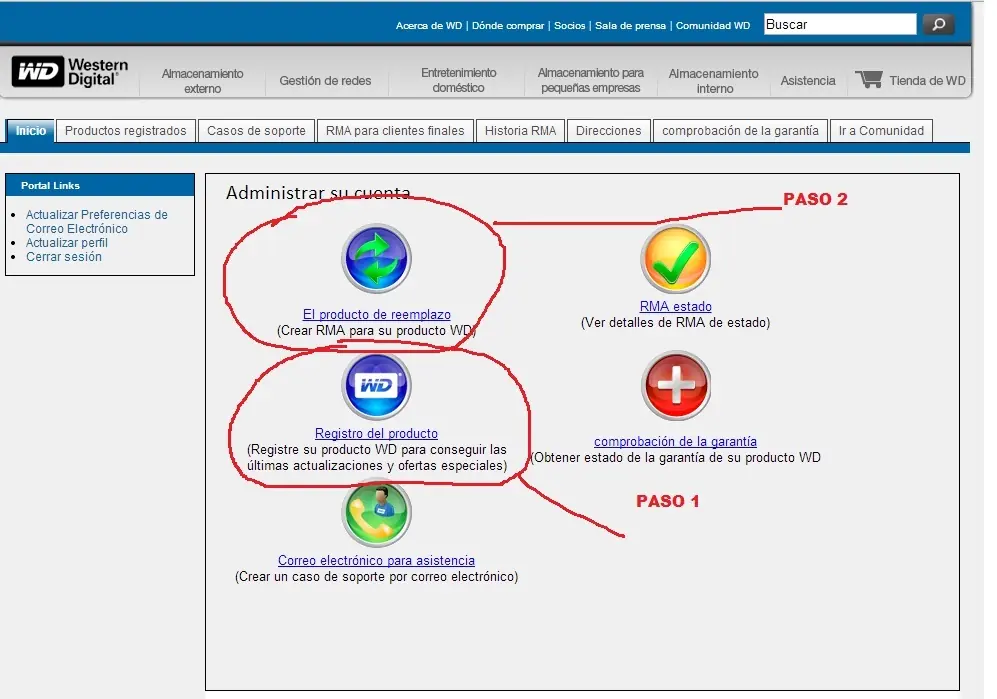Image resolution: width=997 pixels, height=699 pixels.
Task: Click the blue replacement arrows icon
Action: [x=376, y=259]
